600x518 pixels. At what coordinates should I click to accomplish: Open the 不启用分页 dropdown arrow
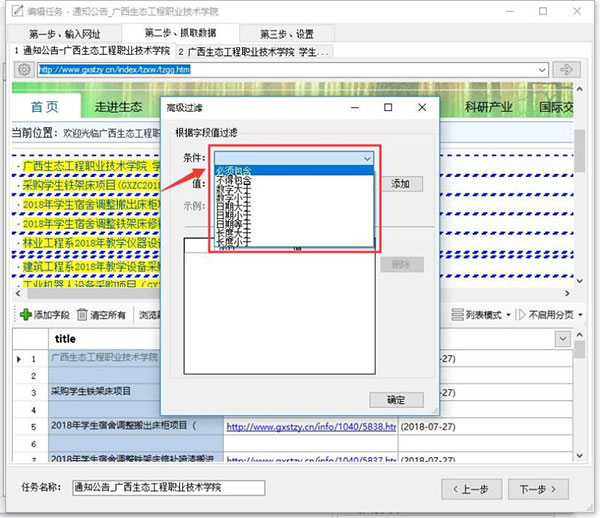[x=580, y=315]
